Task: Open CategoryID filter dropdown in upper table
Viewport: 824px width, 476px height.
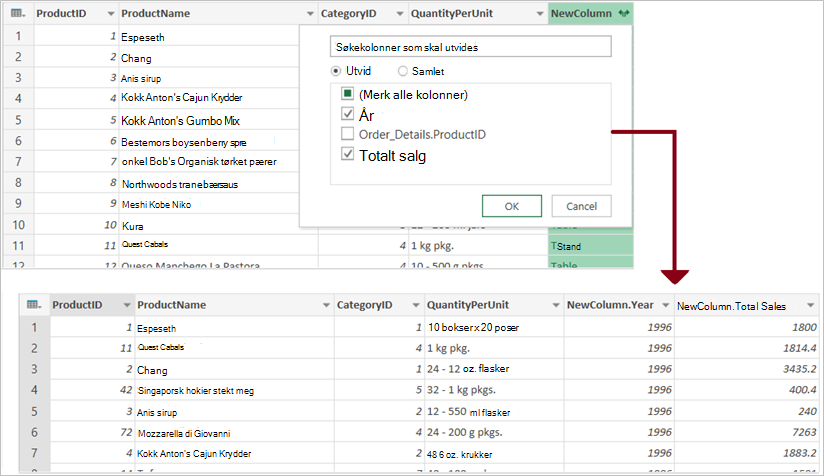Action: click(400, 14)
